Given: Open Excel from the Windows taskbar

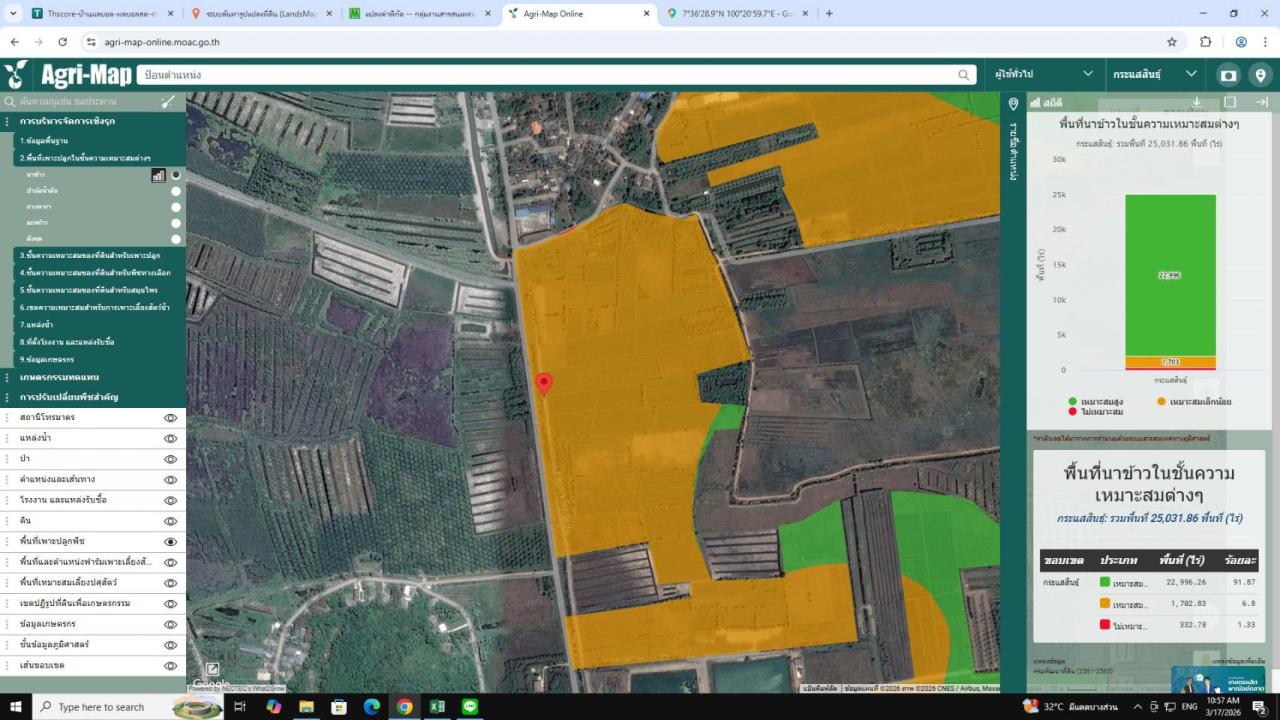Looking at the screenshot, I should click(x=437, y=707).
